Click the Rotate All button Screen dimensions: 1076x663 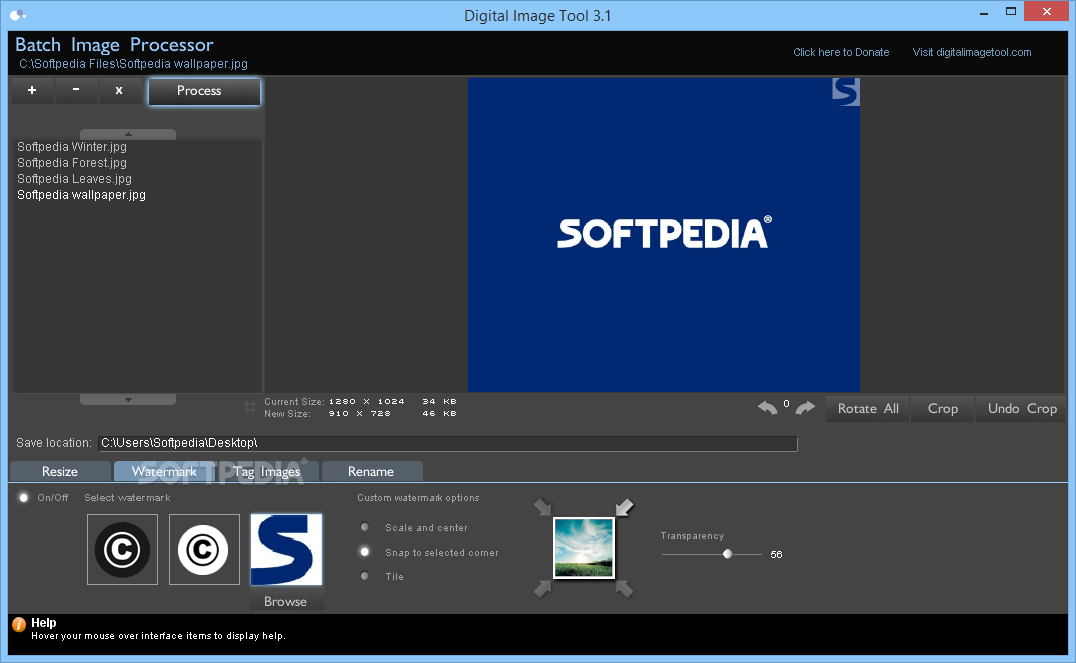(x=867, y=408)
